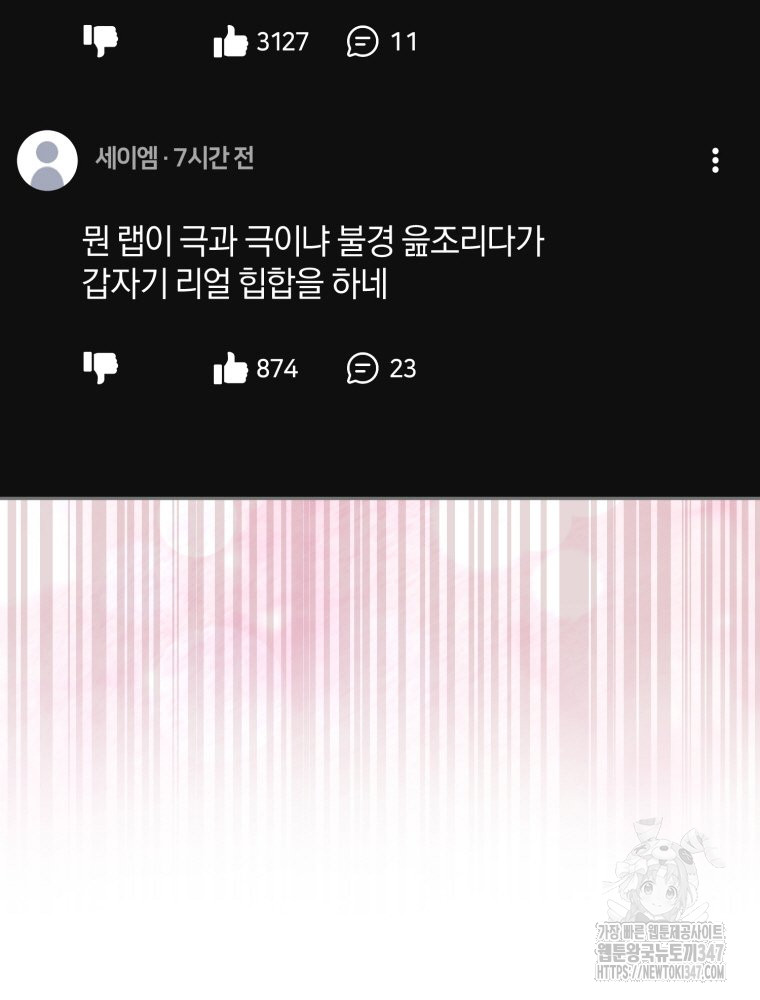Expand the 11 replies count
The image size is (760, 1000).
(x=403, y=42)
